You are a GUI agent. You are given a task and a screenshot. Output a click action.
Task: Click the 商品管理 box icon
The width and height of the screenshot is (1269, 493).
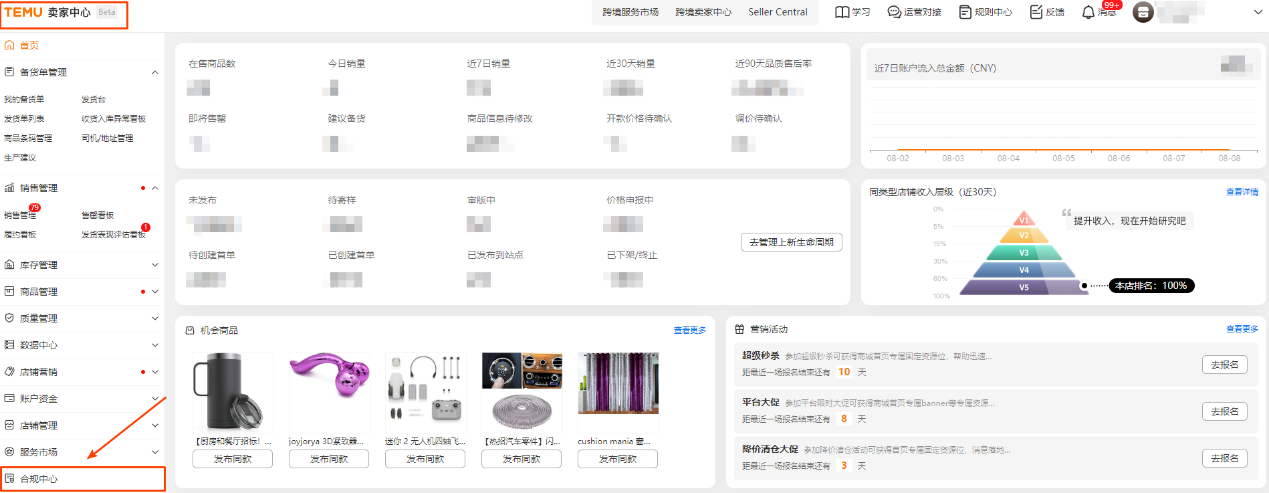[x=9, y=292]
